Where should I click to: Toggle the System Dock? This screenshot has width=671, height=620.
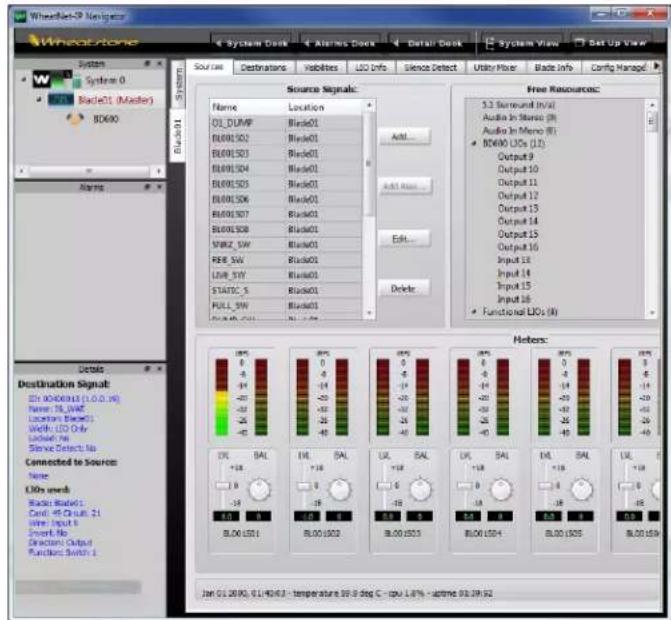click(x=252, y=43)
